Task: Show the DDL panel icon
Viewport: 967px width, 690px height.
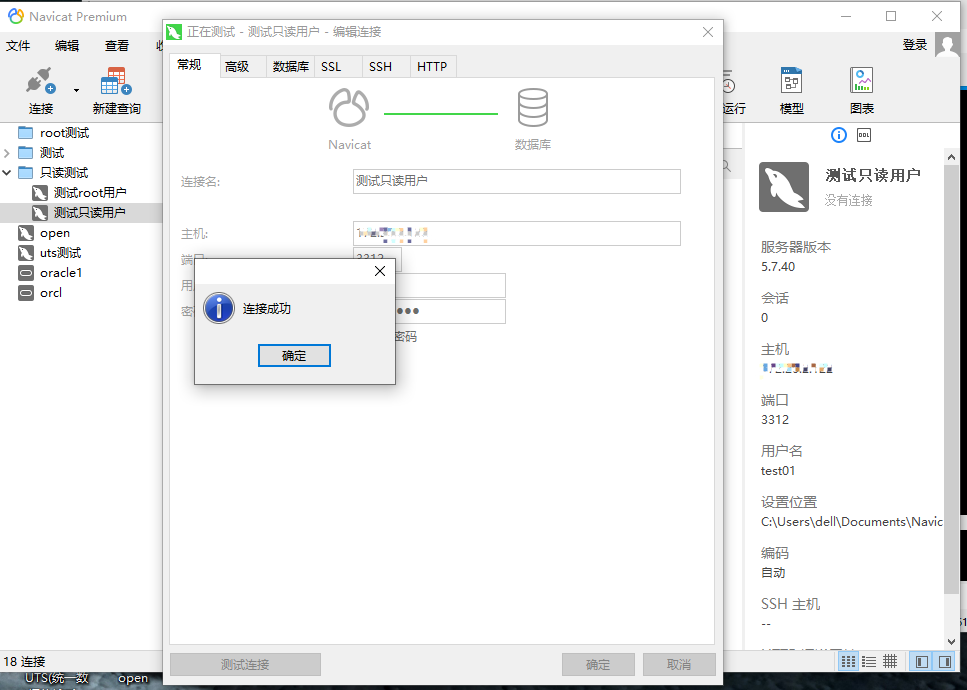Action: coord(864,135)
